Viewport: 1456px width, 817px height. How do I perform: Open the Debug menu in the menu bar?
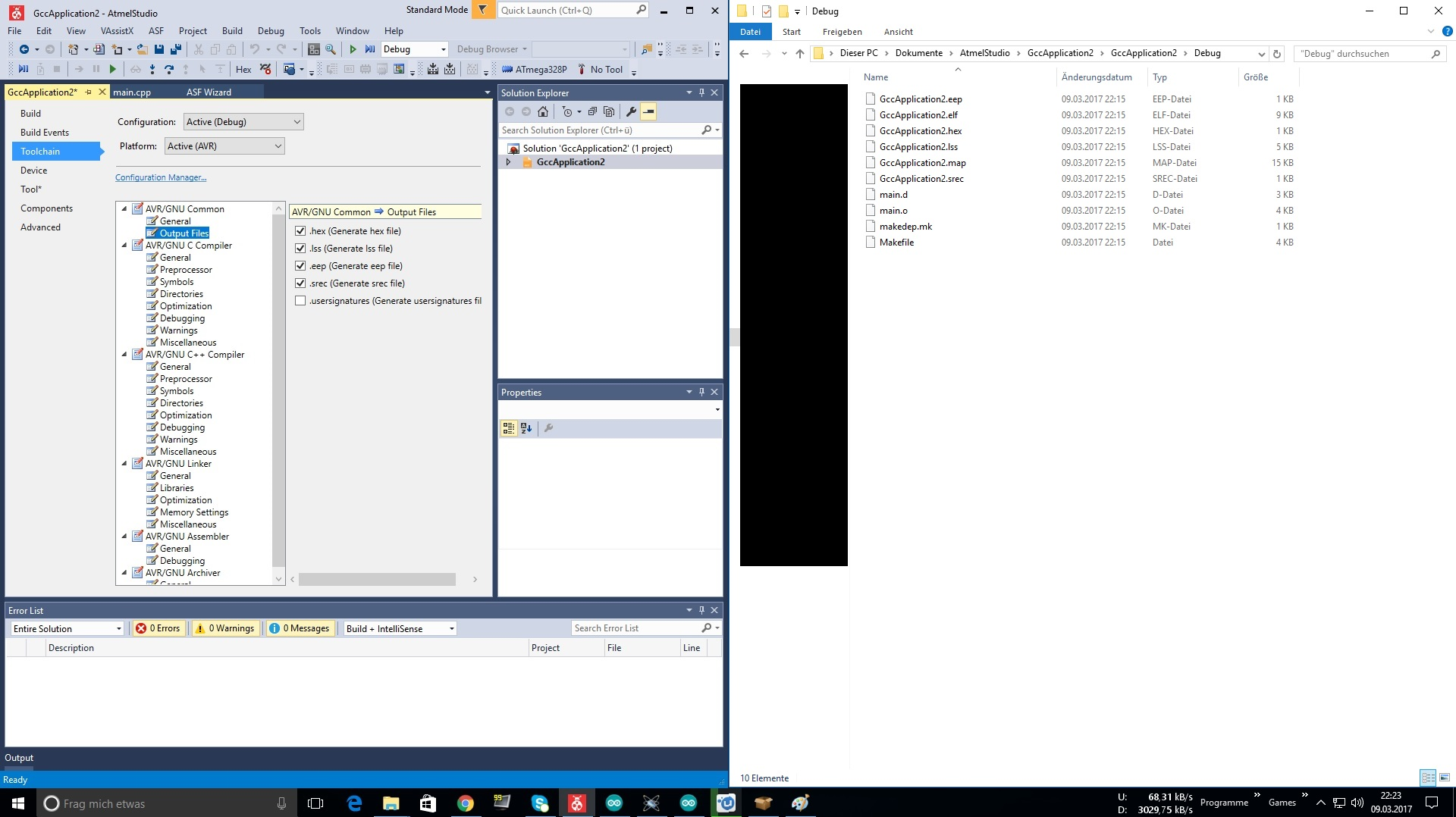[x=271, y=31]
